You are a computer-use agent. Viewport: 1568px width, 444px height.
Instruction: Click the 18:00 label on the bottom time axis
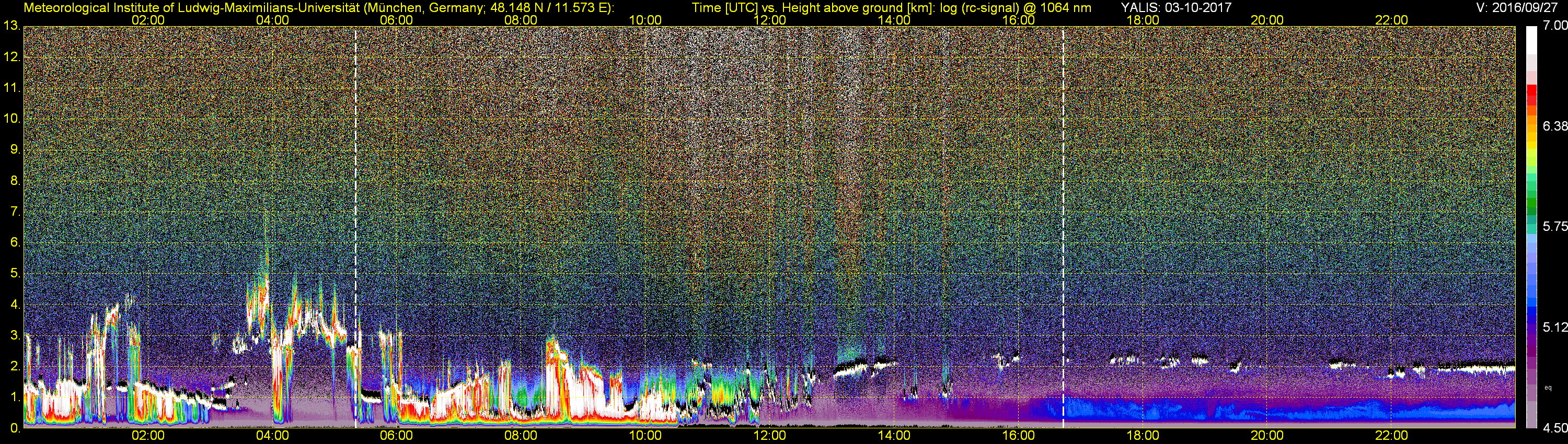click(x=1143, y=436)
